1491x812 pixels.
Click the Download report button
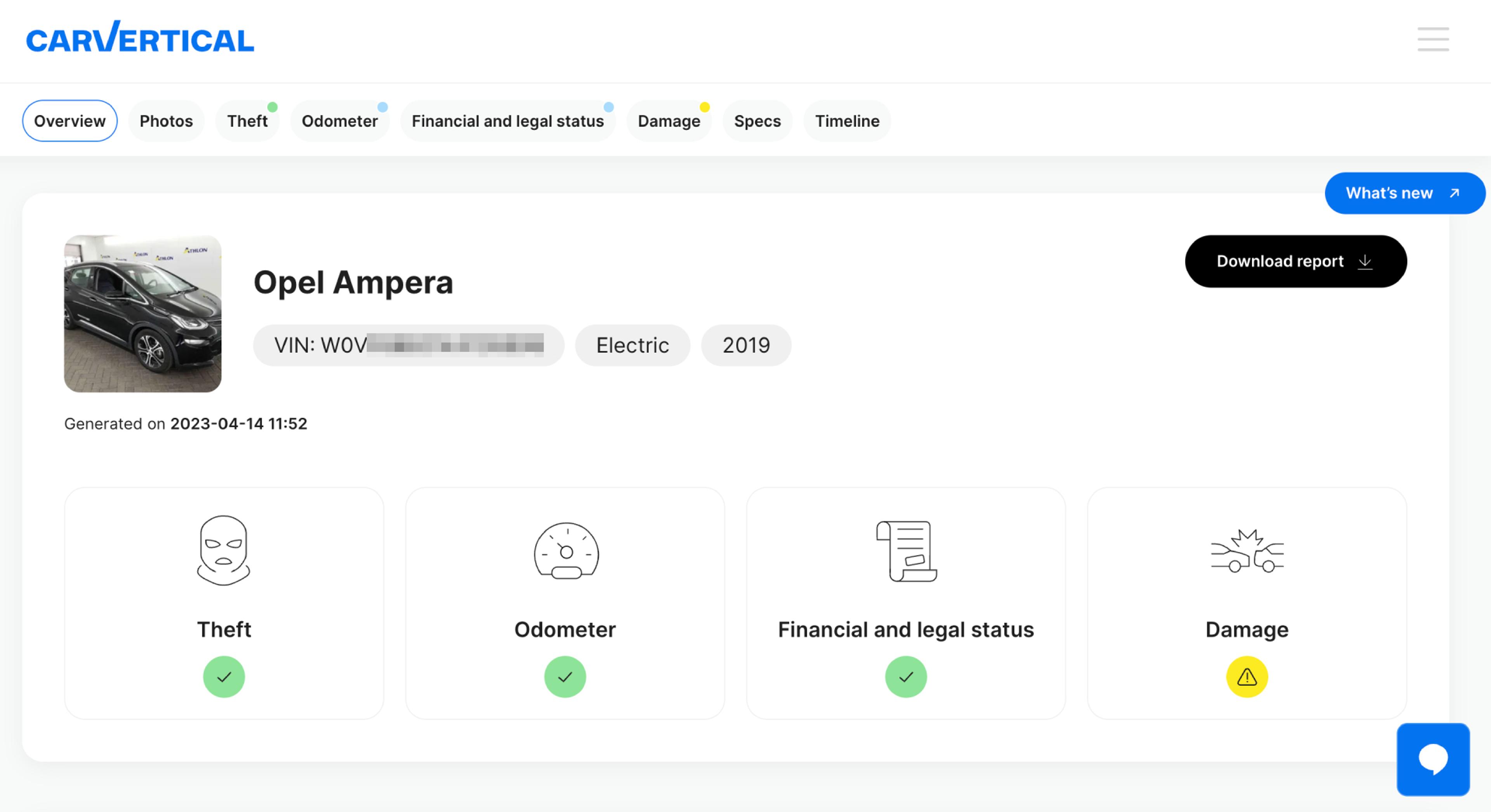point(1295,261)
